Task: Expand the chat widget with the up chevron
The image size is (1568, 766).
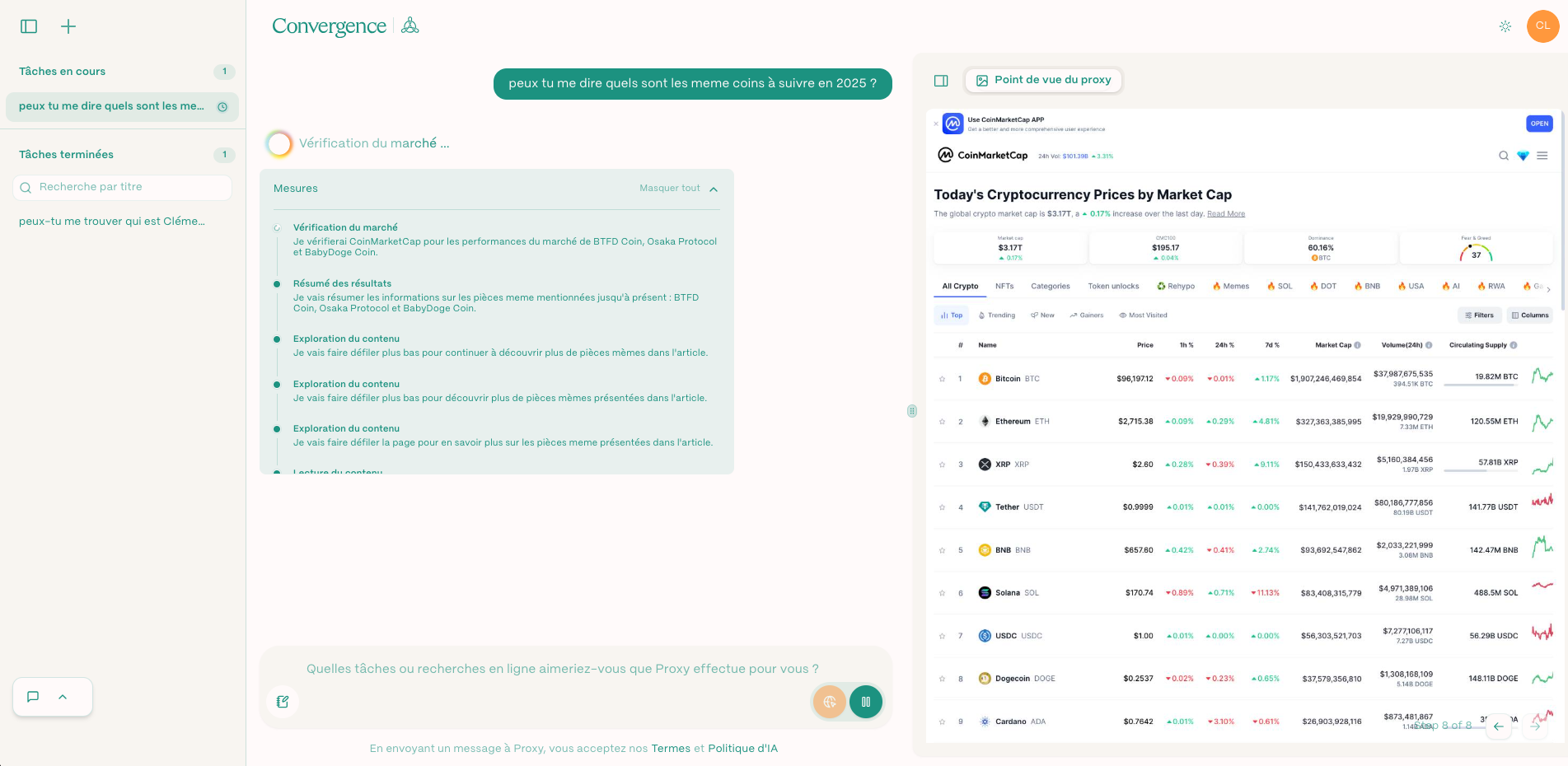Action: (63, 696)
